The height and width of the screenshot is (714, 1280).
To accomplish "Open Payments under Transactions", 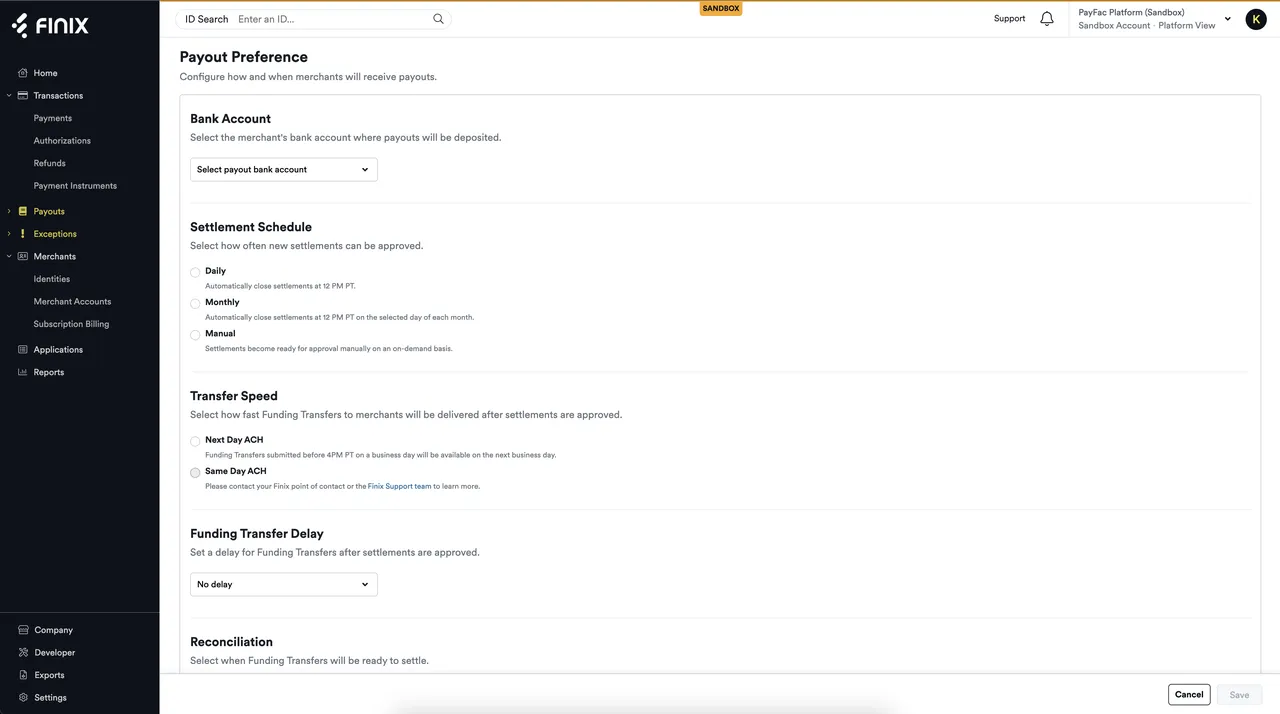I will (53, 118).
